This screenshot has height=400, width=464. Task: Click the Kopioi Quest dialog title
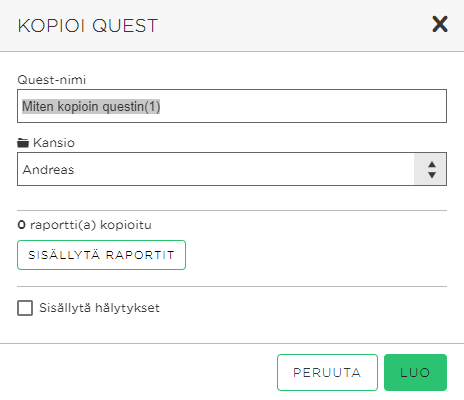[x=88, y=26]
